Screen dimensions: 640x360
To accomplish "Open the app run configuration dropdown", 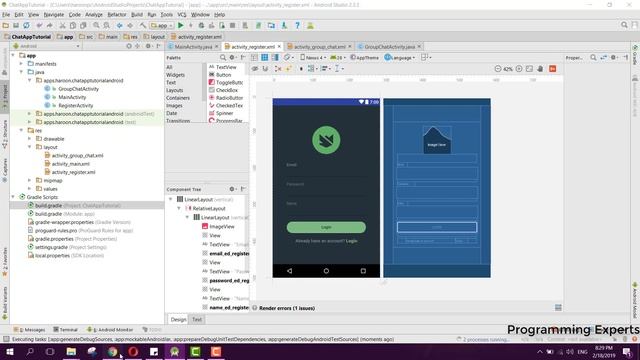I will pyautogui.click(x=162, y=25).
